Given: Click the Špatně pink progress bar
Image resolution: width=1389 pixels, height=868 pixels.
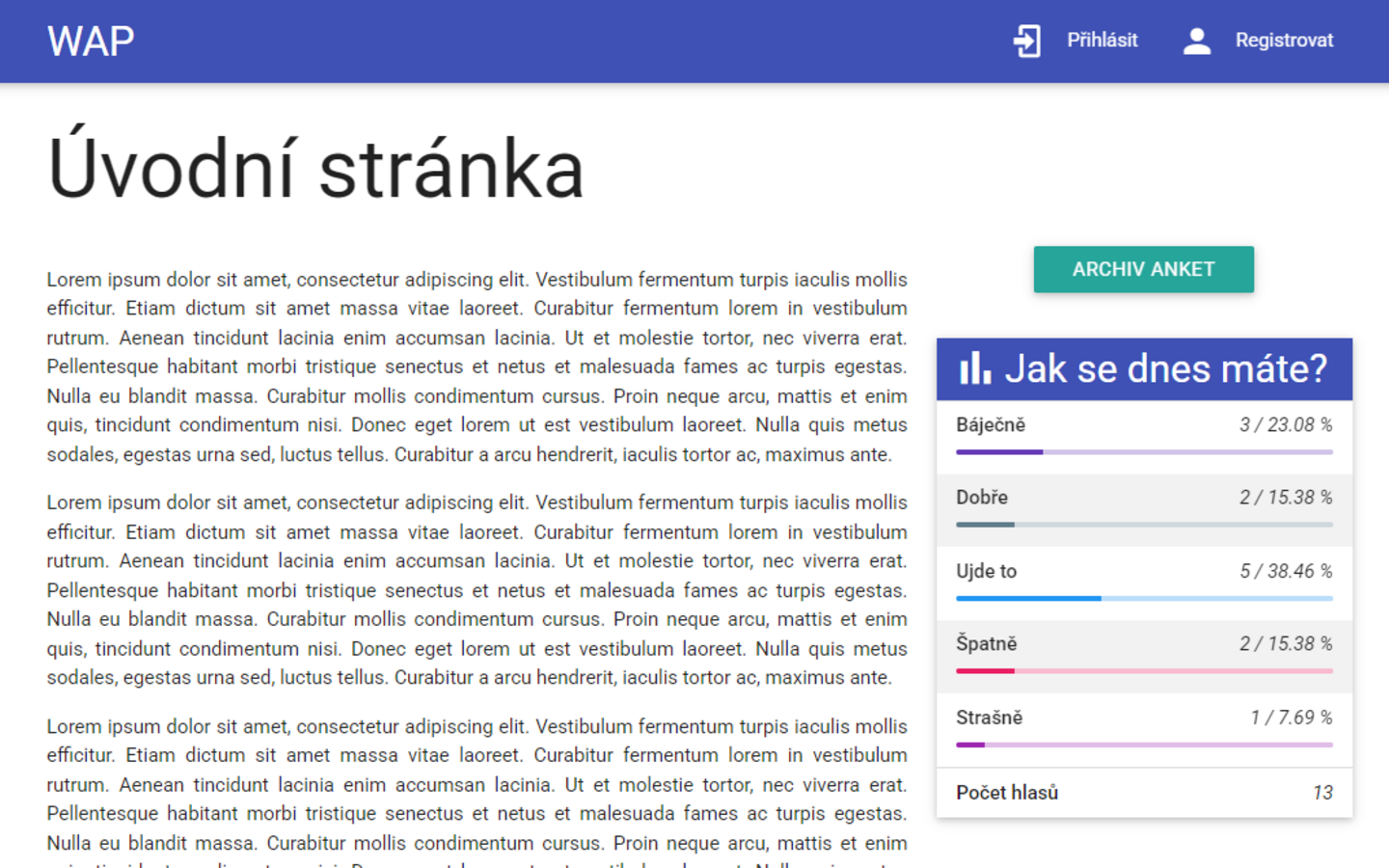Looking at the screenshot, I should [x=1144, y=671].
